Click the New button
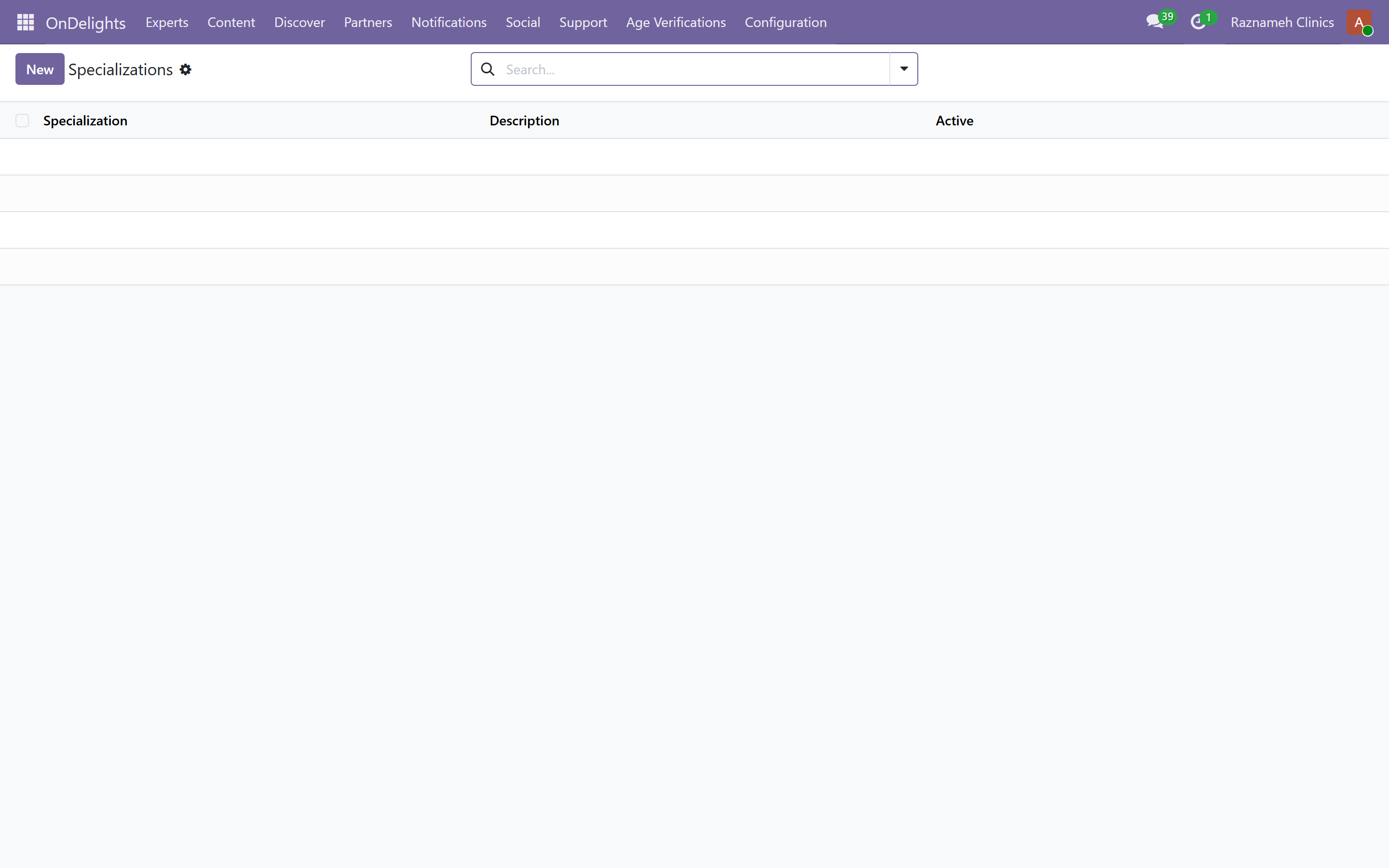 coord(40,69)
